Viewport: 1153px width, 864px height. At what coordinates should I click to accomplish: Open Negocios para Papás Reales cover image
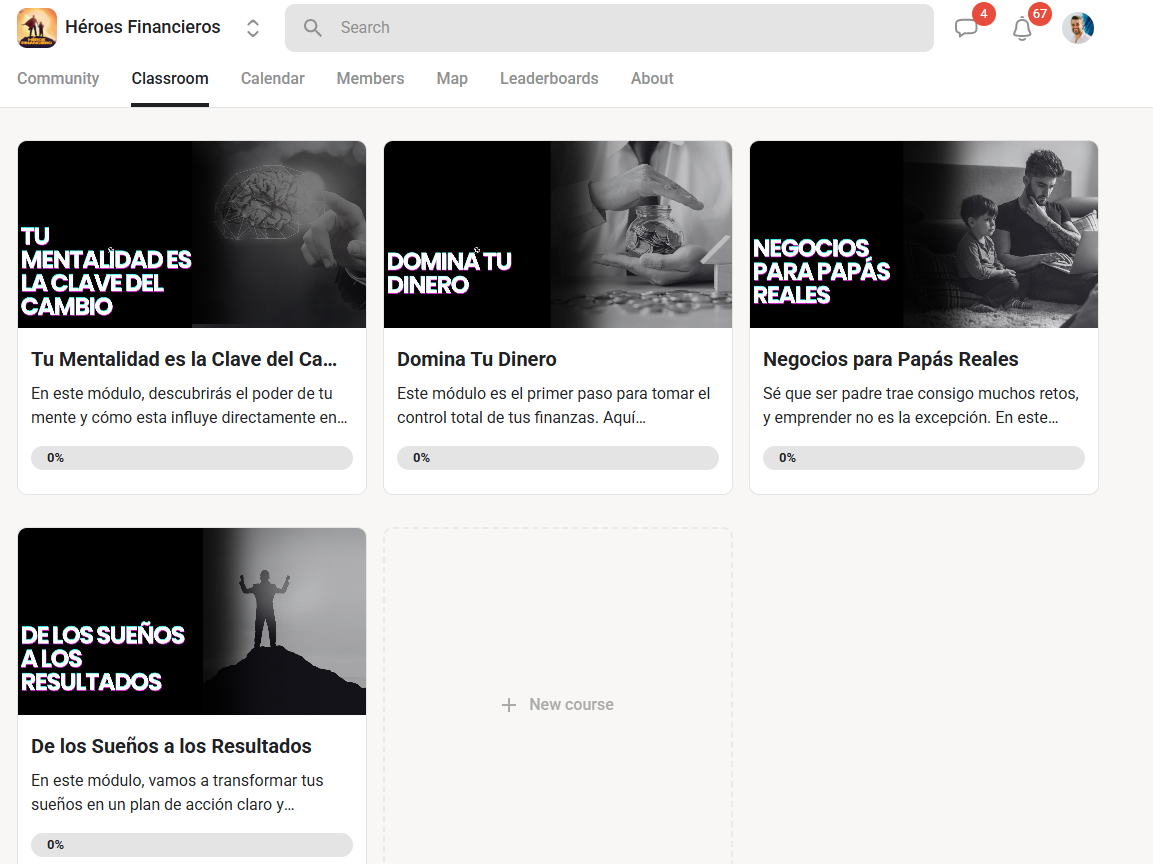tap(924, 234)
